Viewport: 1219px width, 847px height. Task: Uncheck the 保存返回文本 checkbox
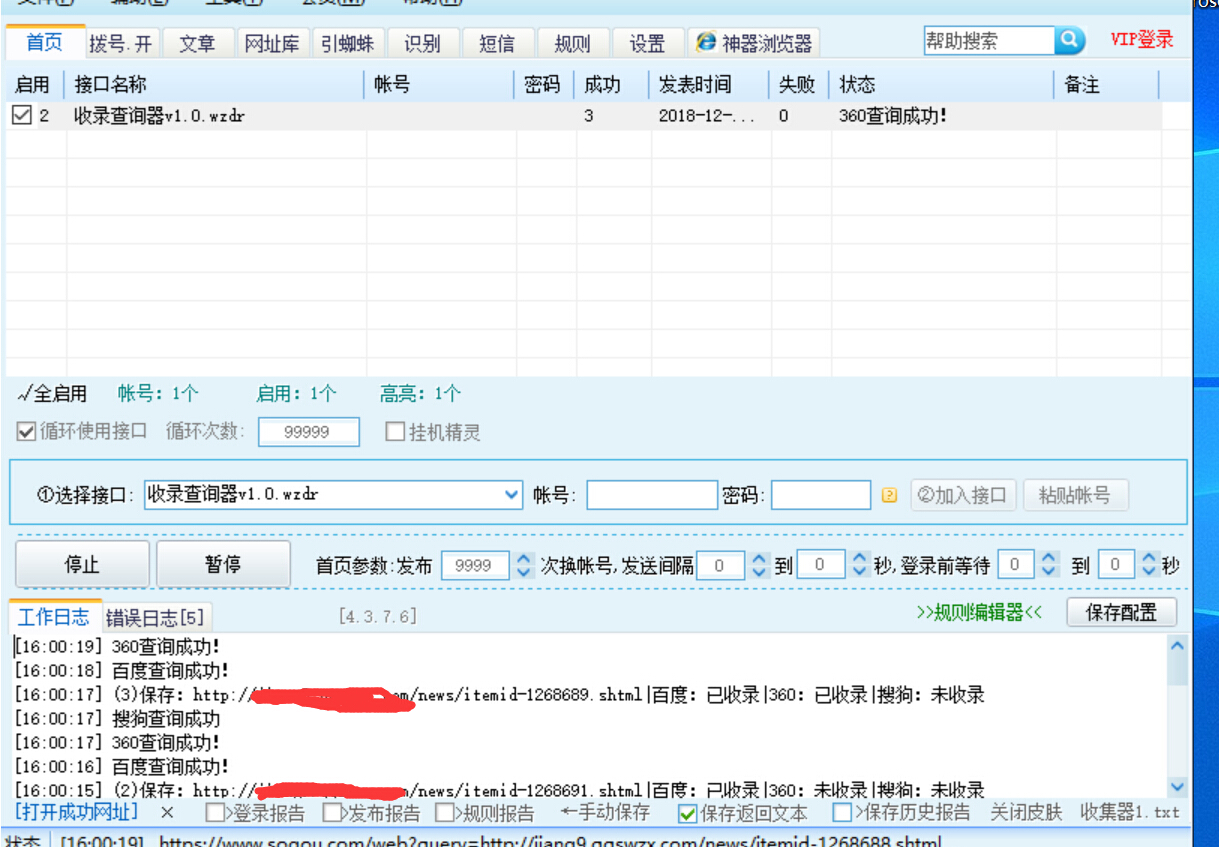coord(686,813)
